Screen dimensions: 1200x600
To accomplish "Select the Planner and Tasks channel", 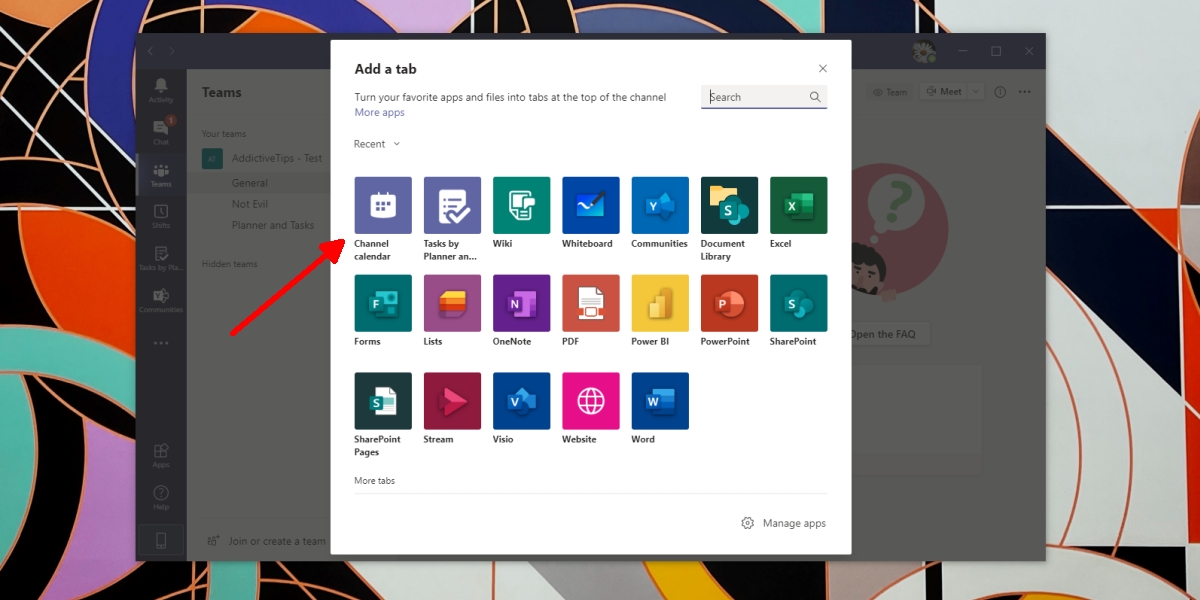I will pos(272,225).
